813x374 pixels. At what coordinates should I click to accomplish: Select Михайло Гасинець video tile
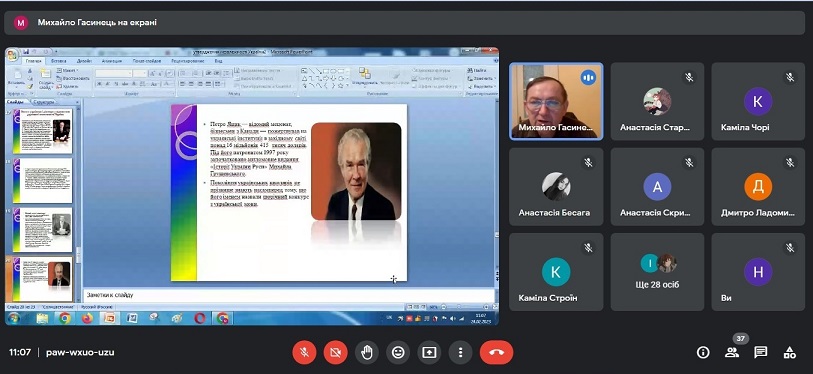tap(556, 101)
